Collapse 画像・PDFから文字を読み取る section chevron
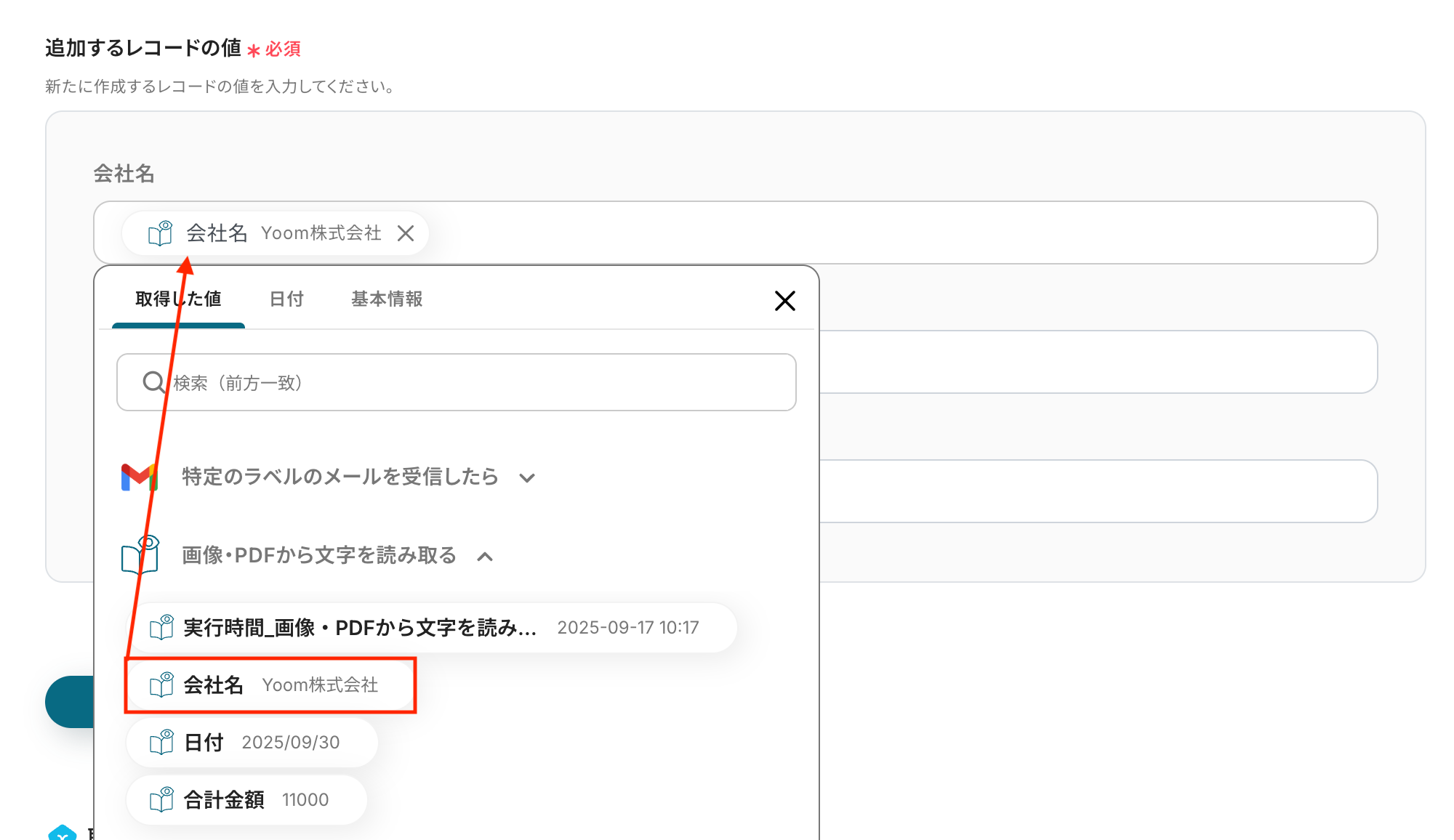Viewport: 1454px width, 840px height. pos(485,557)
